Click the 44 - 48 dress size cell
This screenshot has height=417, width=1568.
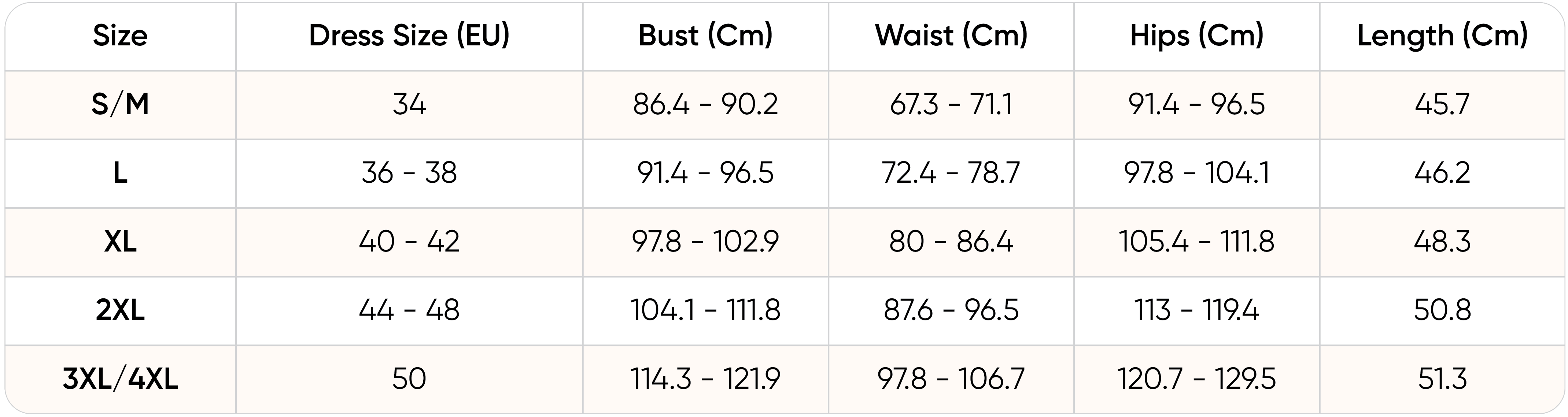(409, 310)
